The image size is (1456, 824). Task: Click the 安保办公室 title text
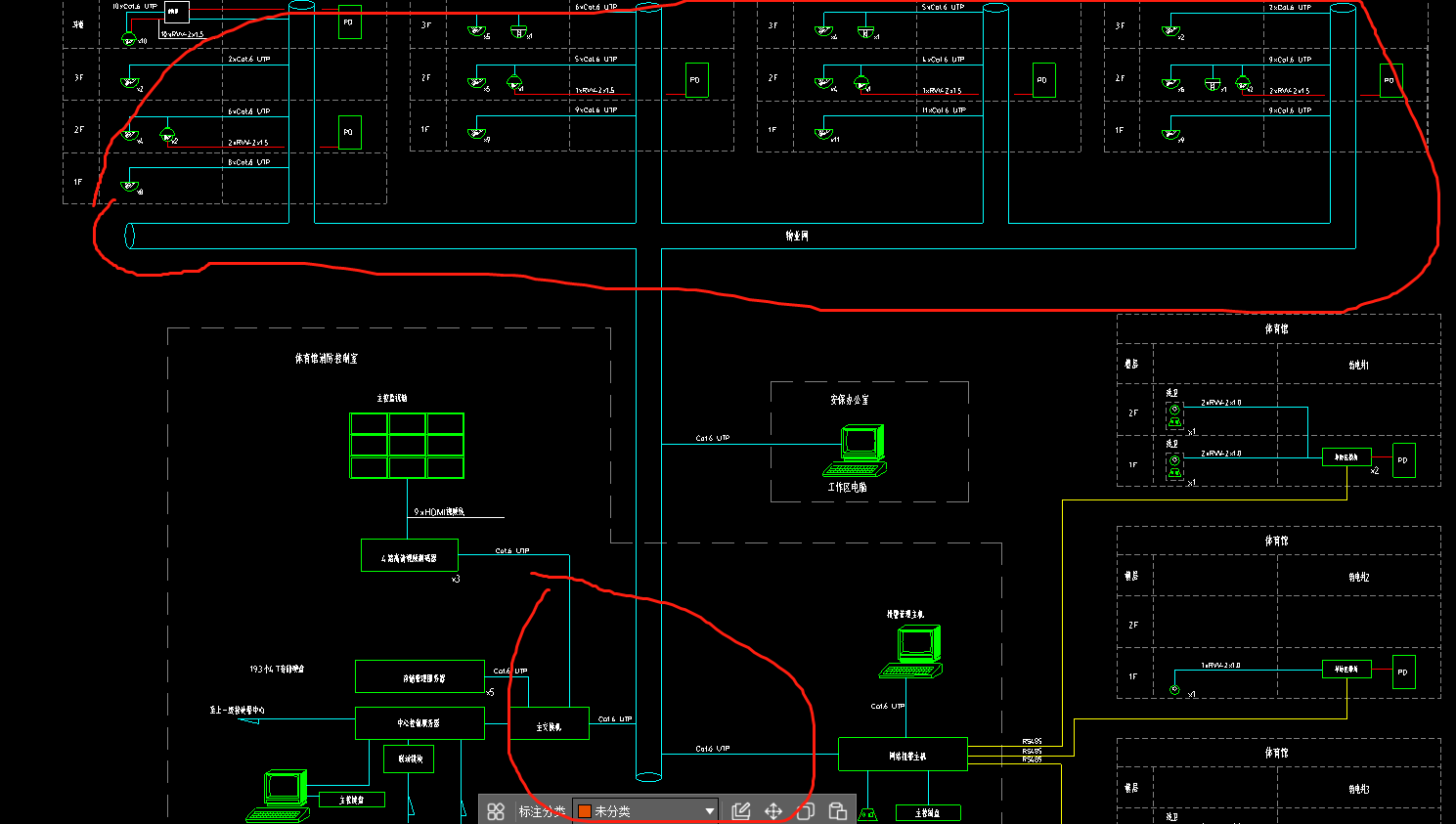pyautogui.click(x=849, y=400)
